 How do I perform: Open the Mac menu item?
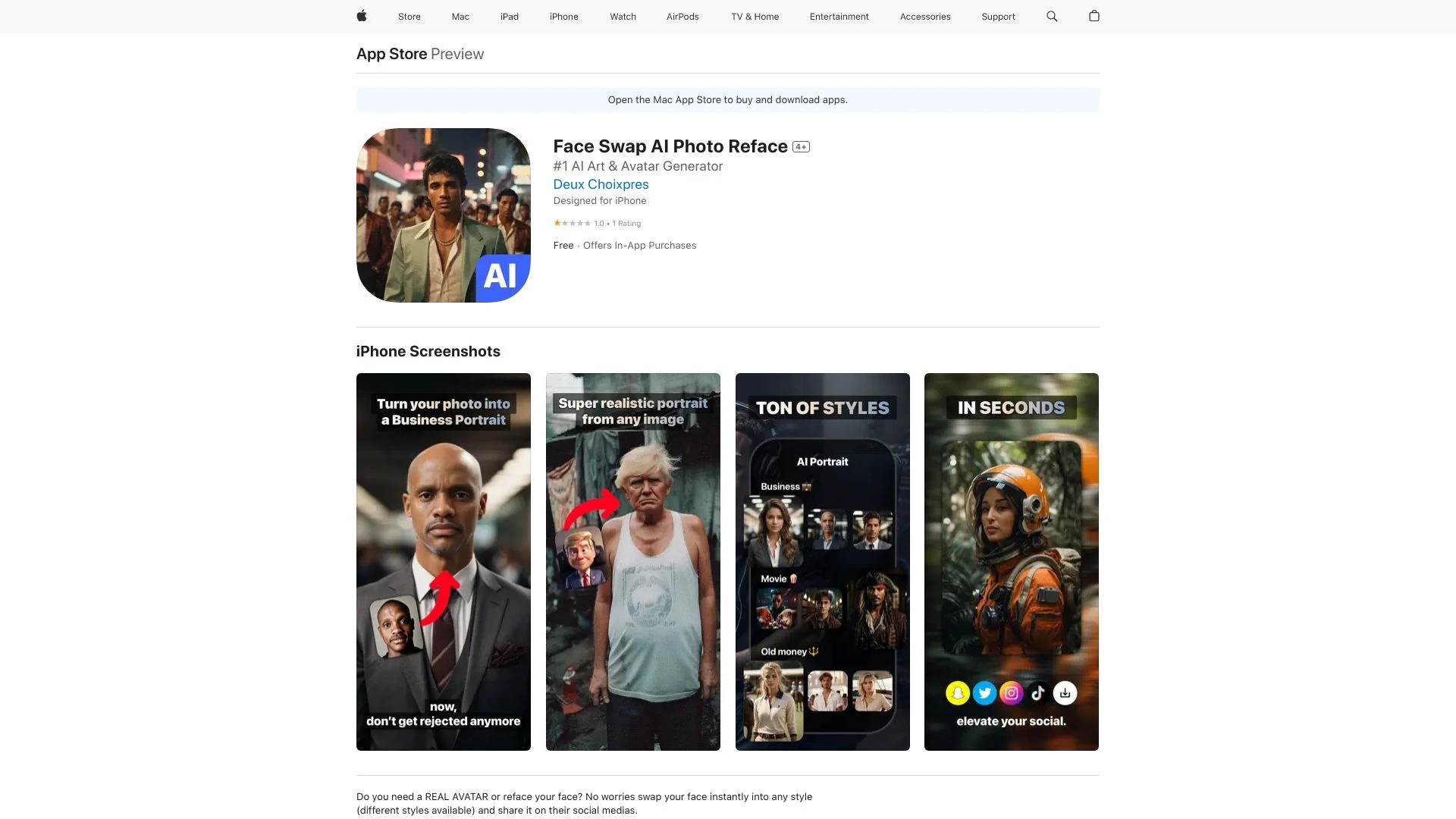[460, 17]
